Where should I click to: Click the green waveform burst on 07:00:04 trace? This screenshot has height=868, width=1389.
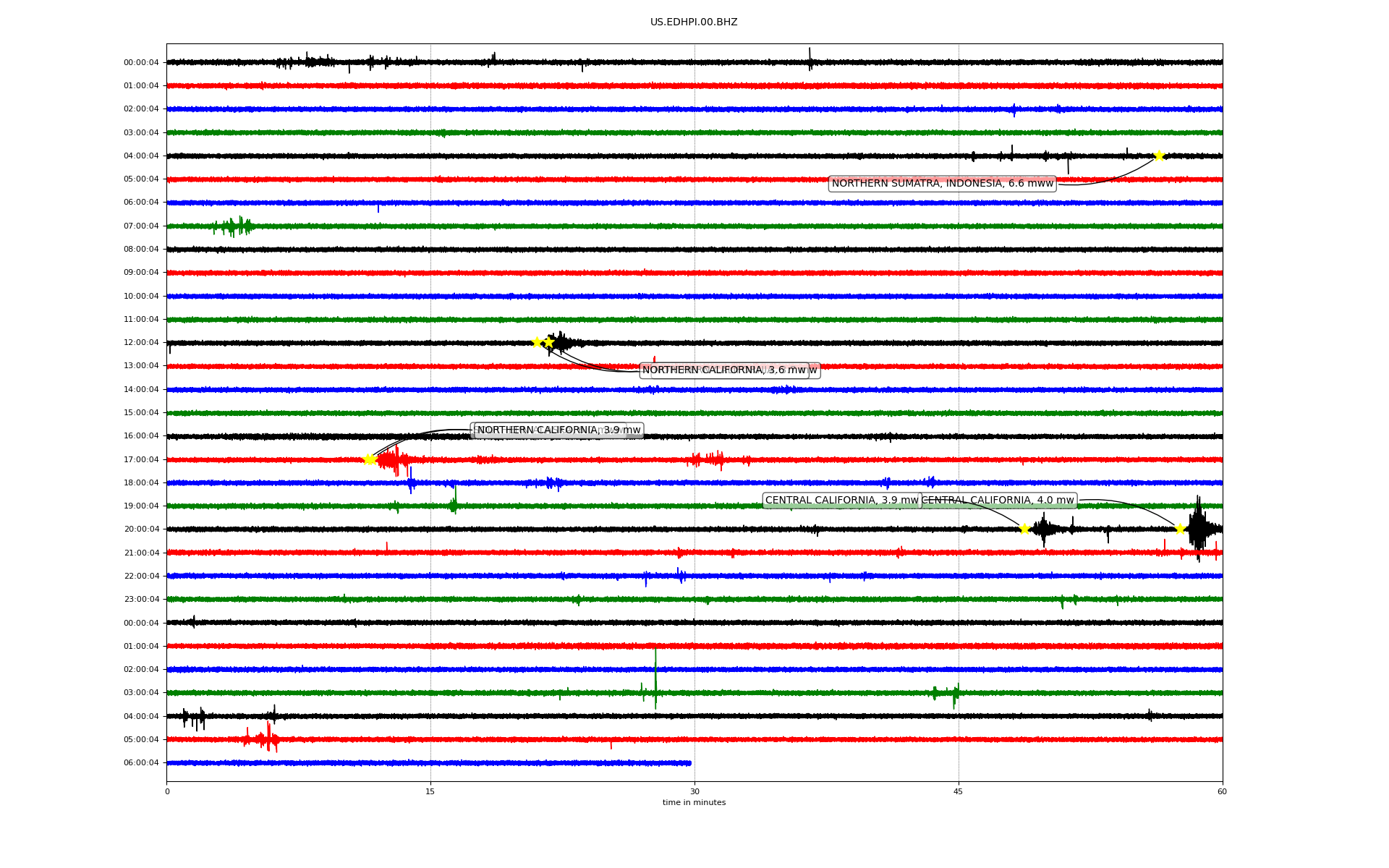[233, 226]
